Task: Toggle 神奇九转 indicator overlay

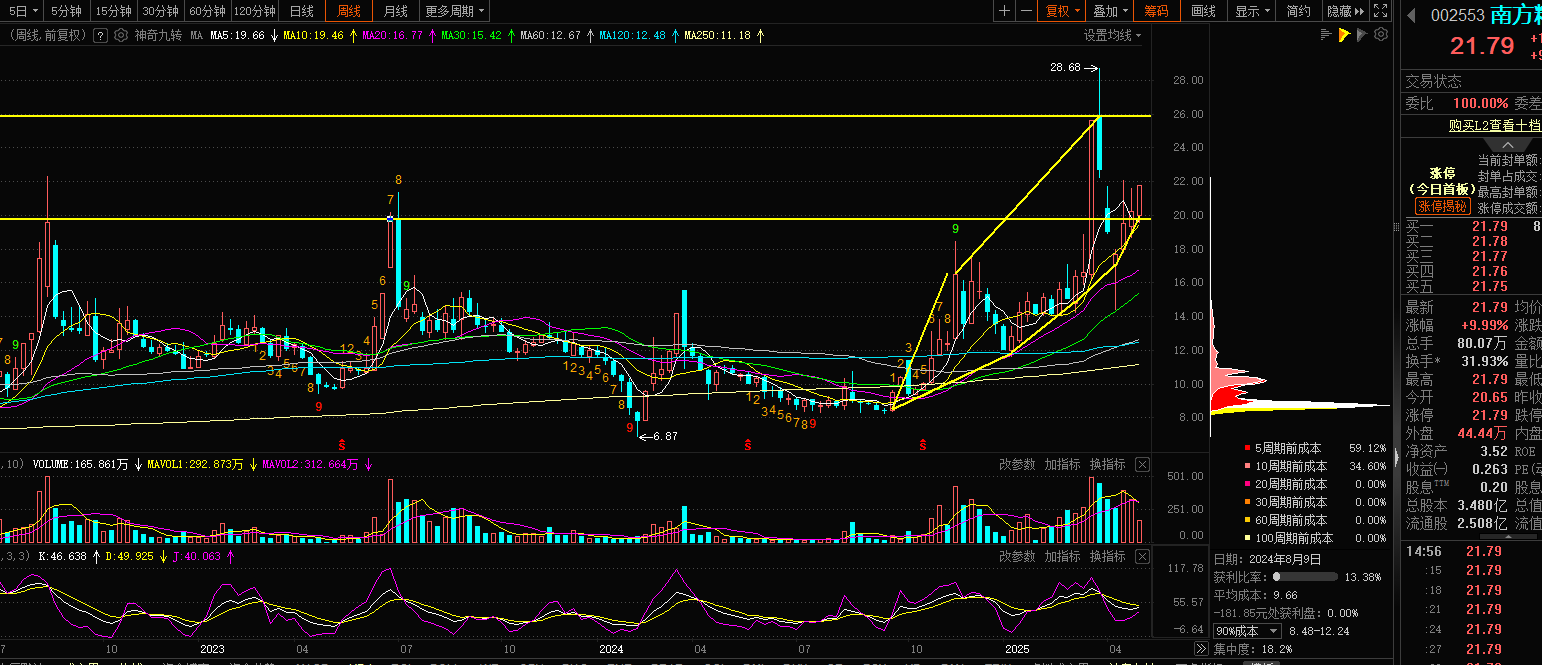Action: click(158, 35)
